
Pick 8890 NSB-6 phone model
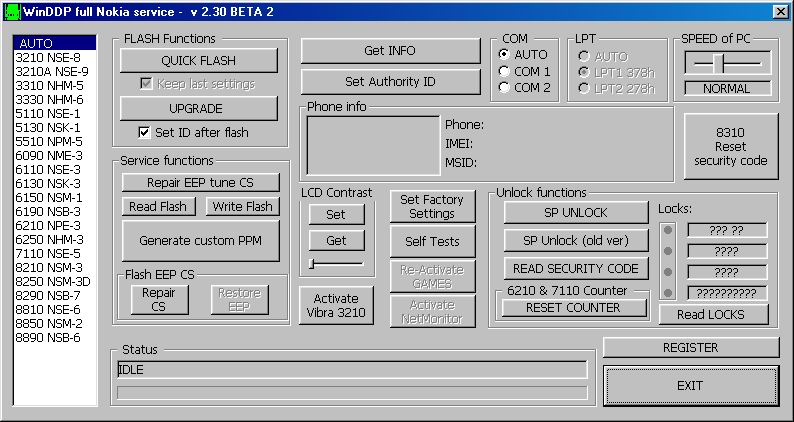pyautogui.click(x=55, y=338)
